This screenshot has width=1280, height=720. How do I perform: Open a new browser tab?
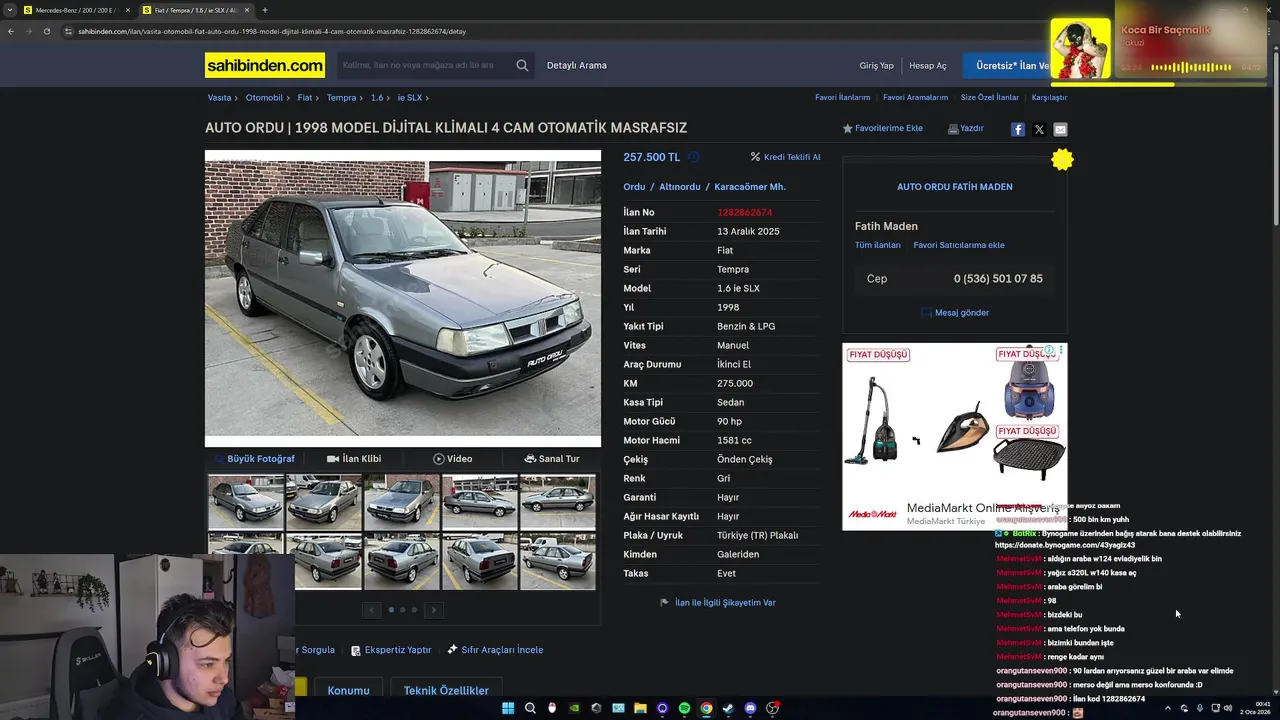point(265,10)
